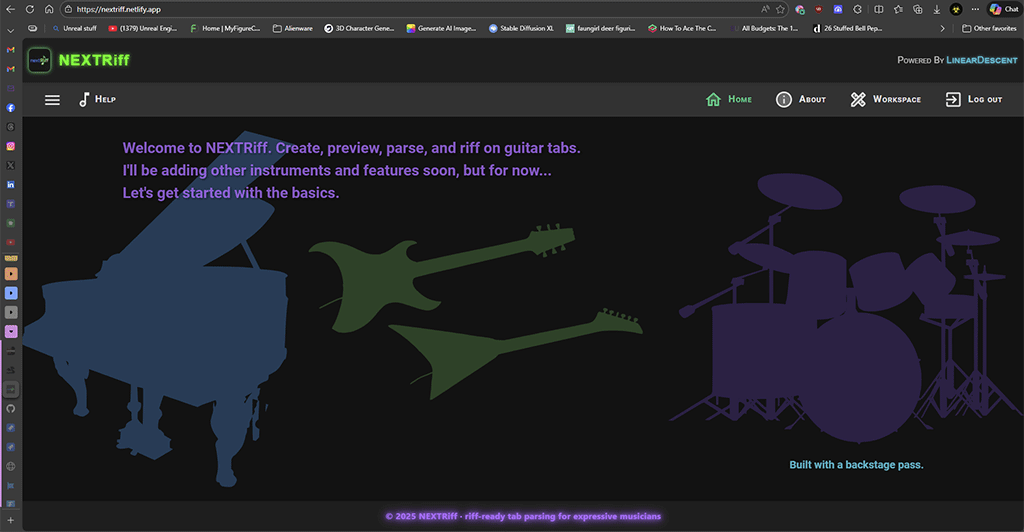Open LinkedIn in the browser sidebar

click(11, 185)
